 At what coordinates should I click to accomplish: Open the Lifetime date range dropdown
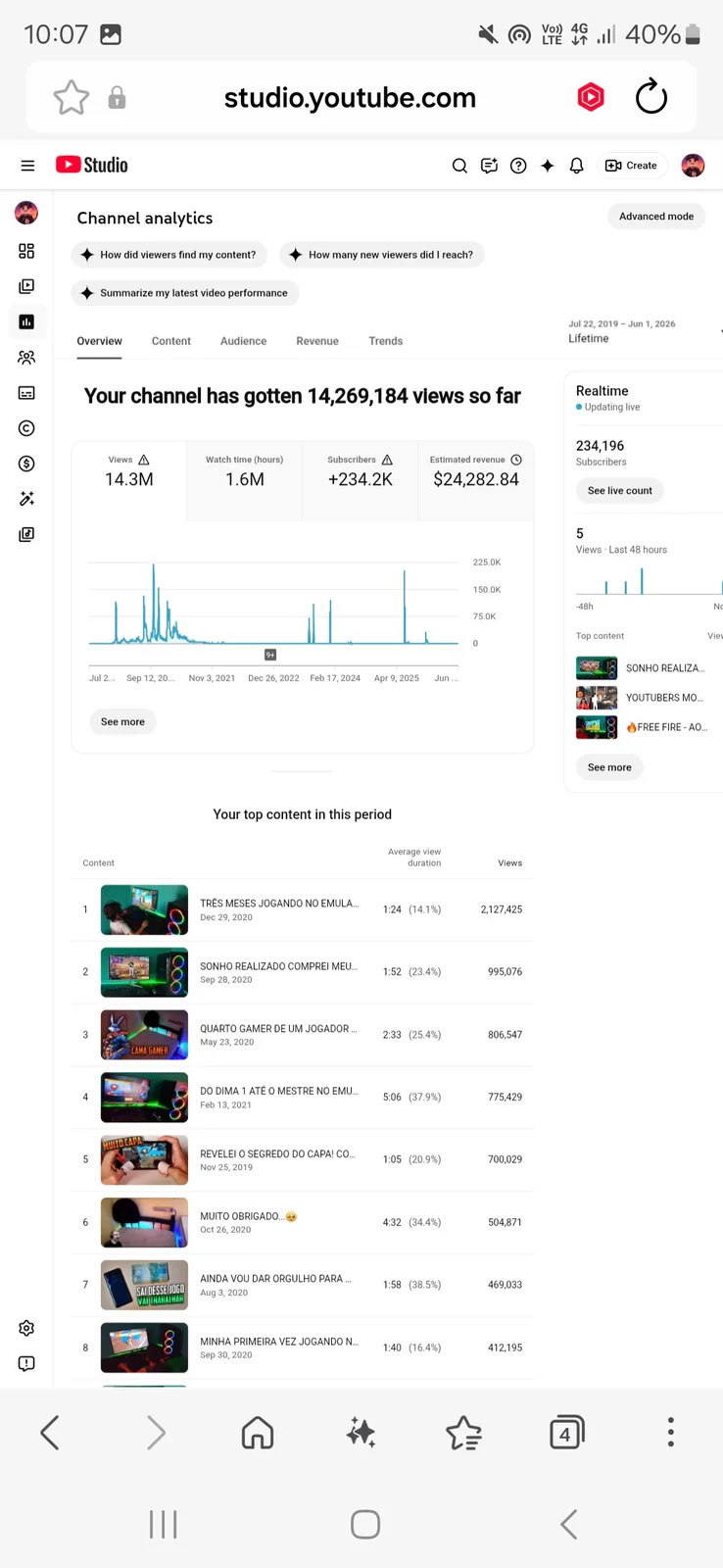pyautogui.click(x=644, y=331)
